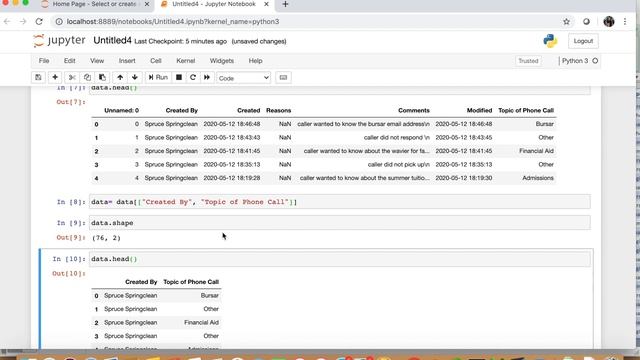Image resolution: width=640 pixels, height=360 pixels.
Task: Click Last Checkpoint: 5 minutes ago text
Action: pyautogui.click(x=180, y=41)
